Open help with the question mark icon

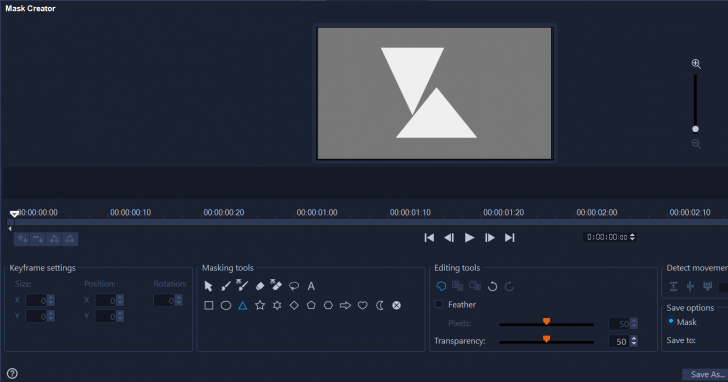click(x=13, y=373)
